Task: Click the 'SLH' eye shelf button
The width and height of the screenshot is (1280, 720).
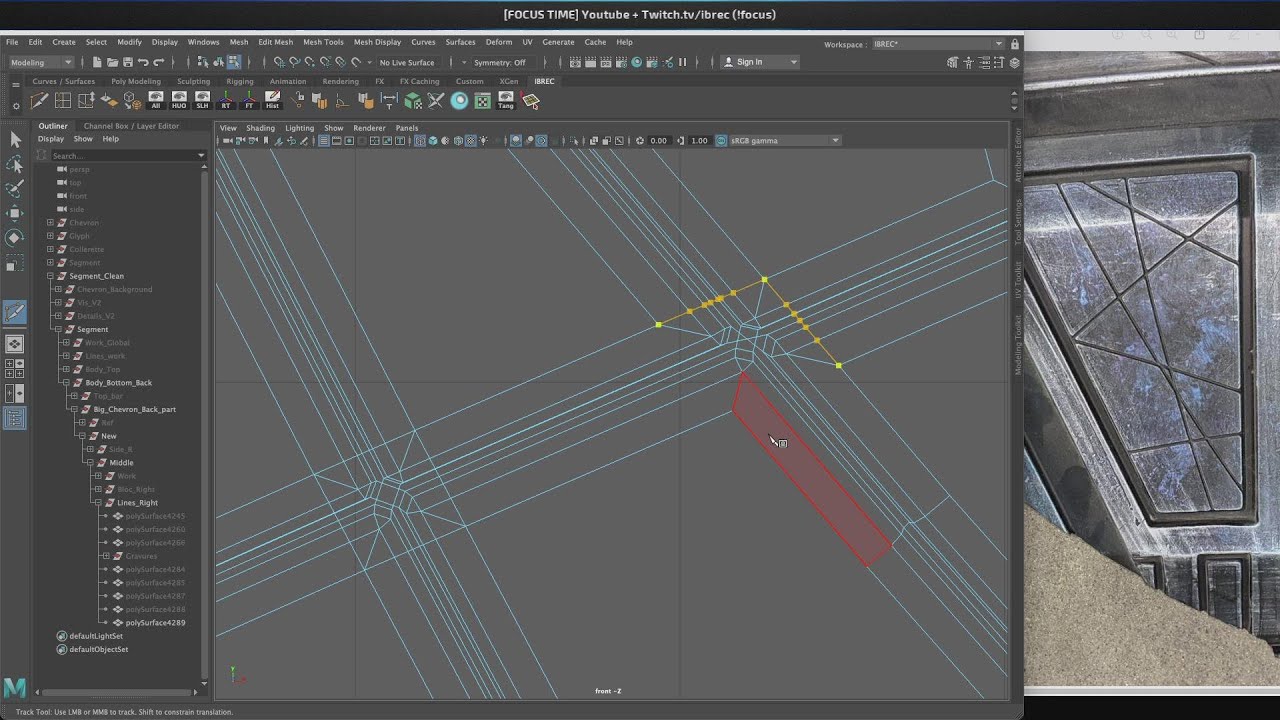Action: click(202, 100)
